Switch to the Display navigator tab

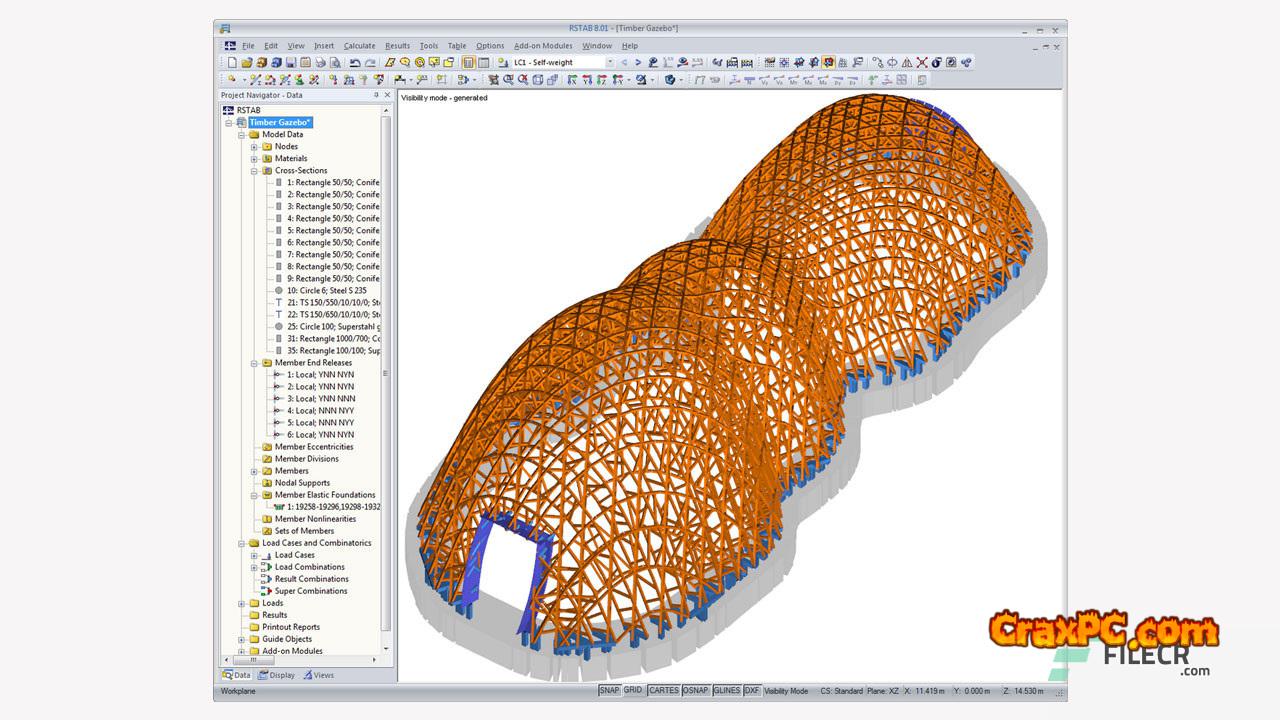[277, 675]
